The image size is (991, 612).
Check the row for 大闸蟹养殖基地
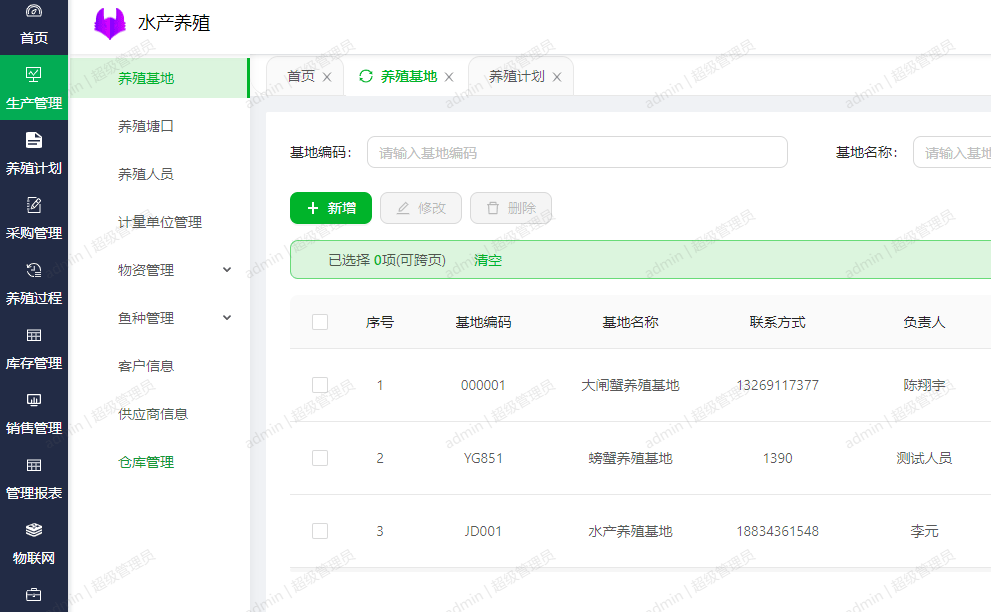click(x=320, y=385)
